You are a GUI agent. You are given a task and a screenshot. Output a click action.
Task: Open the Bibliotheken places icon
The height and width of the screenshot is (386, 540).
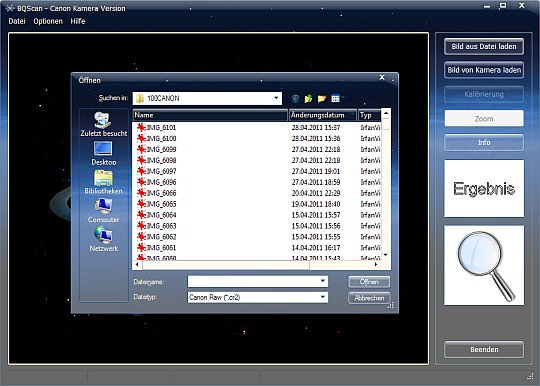103,182
